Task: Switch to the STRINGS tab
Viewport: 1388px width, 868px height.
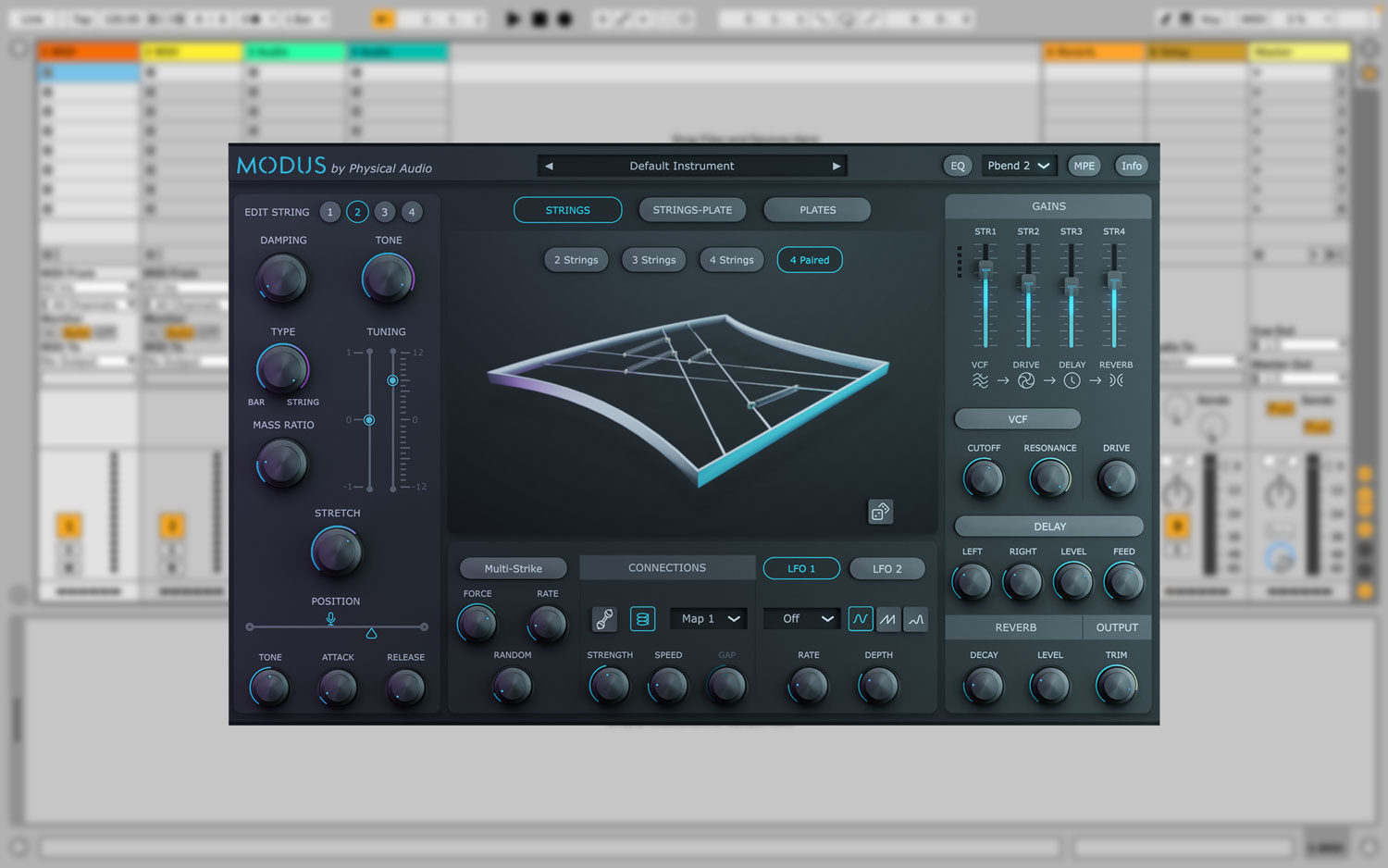Action: pyautogui.click(x=567, y=210)
